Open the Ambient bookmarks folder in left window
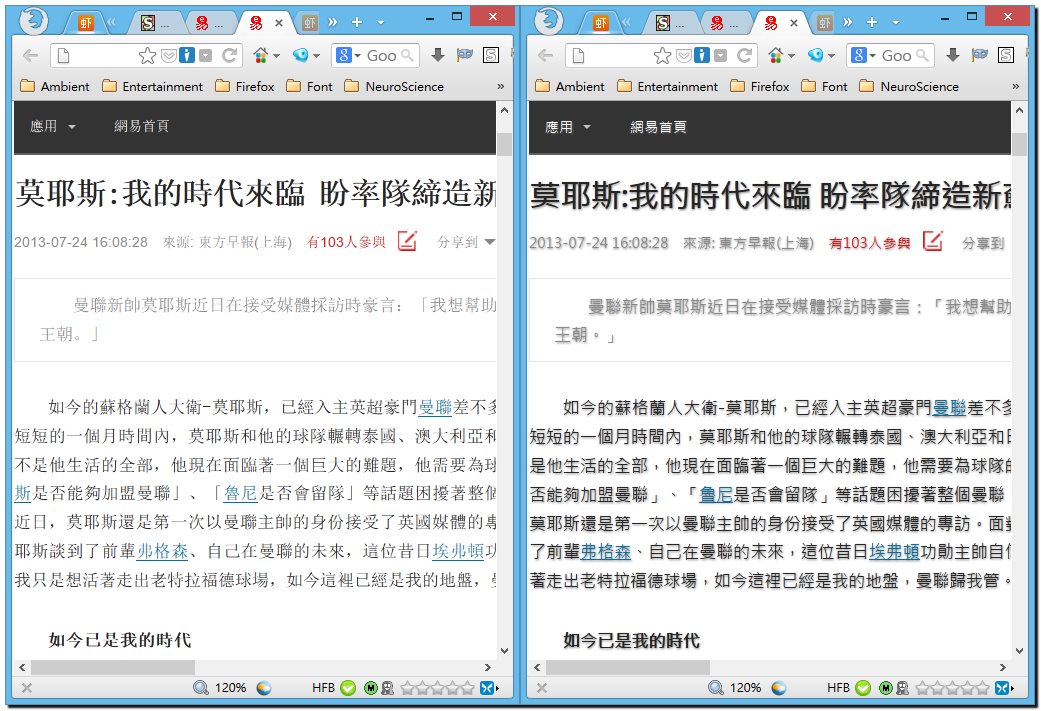 55,86
